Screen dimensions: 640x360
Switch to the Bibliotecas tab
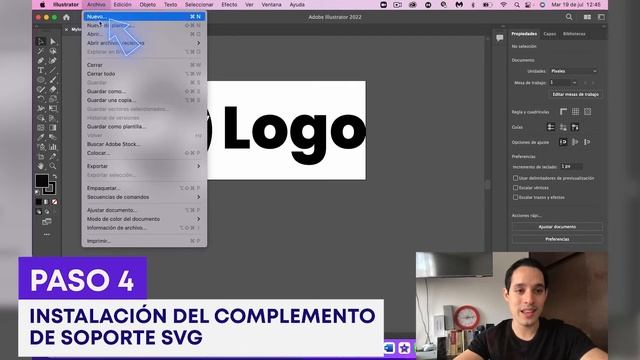tap(574, 34)
